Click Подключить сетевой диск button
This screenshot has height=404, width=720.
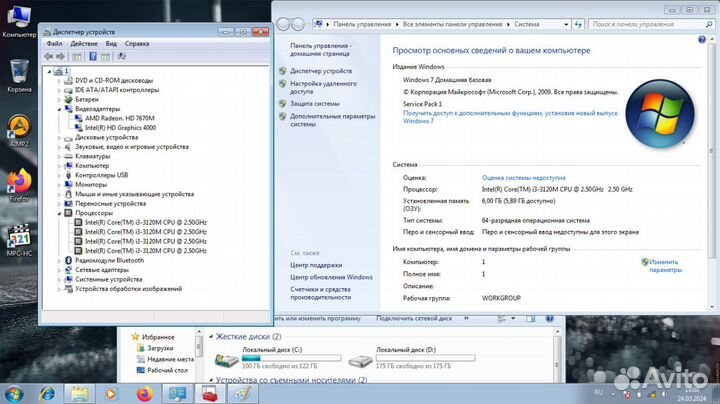pos(414,318)
